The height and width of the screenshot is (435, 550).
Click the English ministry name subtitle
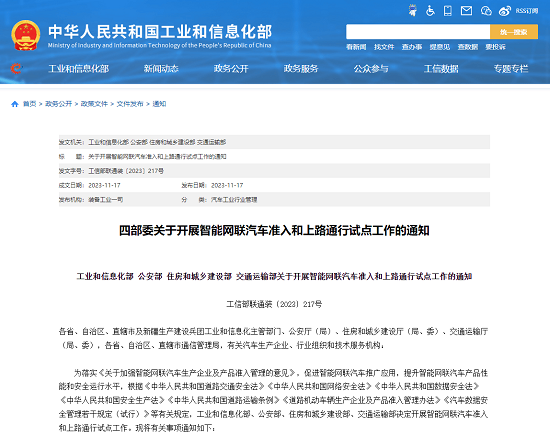pyautogui.click(x=159, y=45)
